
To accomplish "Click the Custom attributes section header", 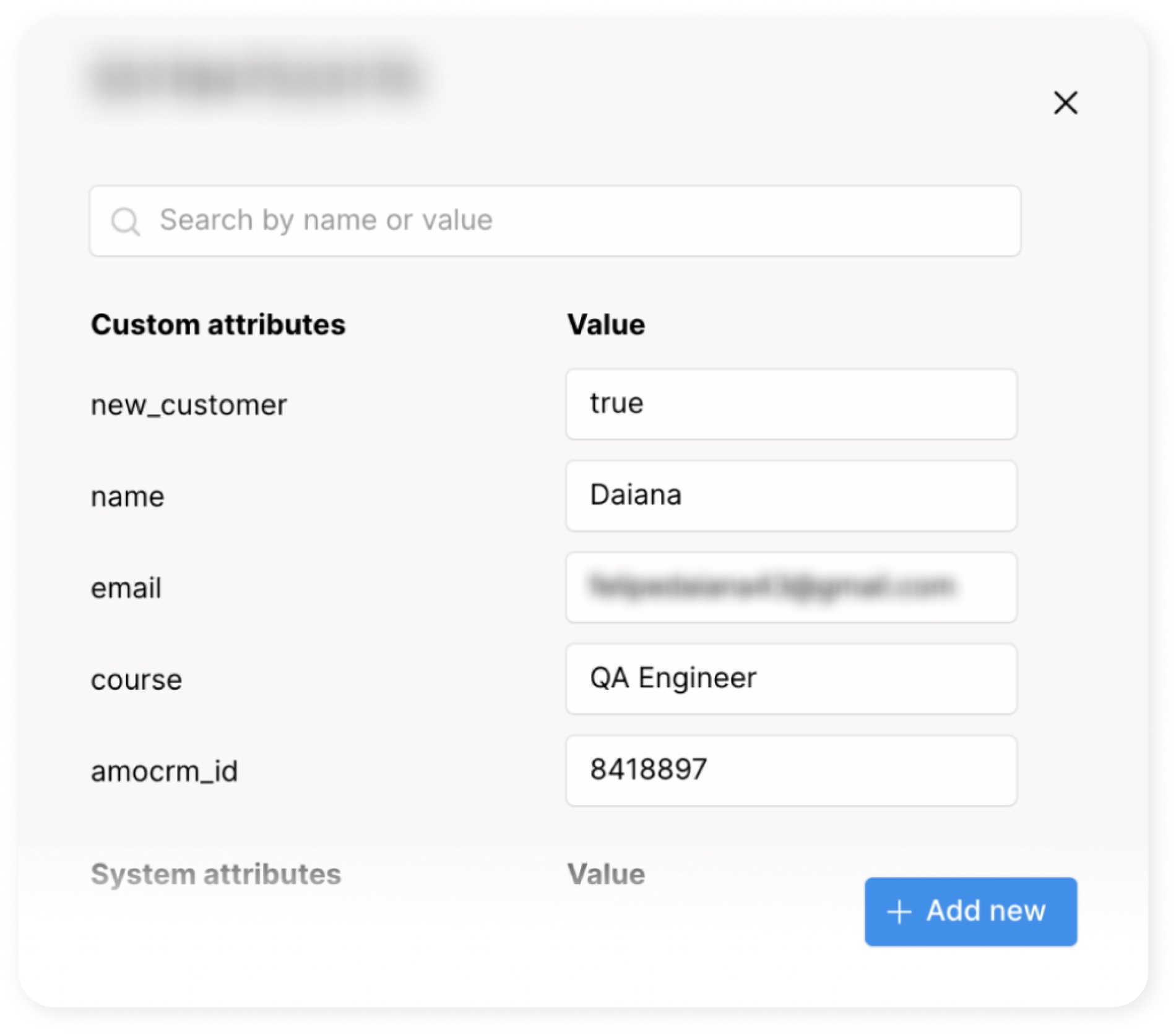I will click(218, 323).
